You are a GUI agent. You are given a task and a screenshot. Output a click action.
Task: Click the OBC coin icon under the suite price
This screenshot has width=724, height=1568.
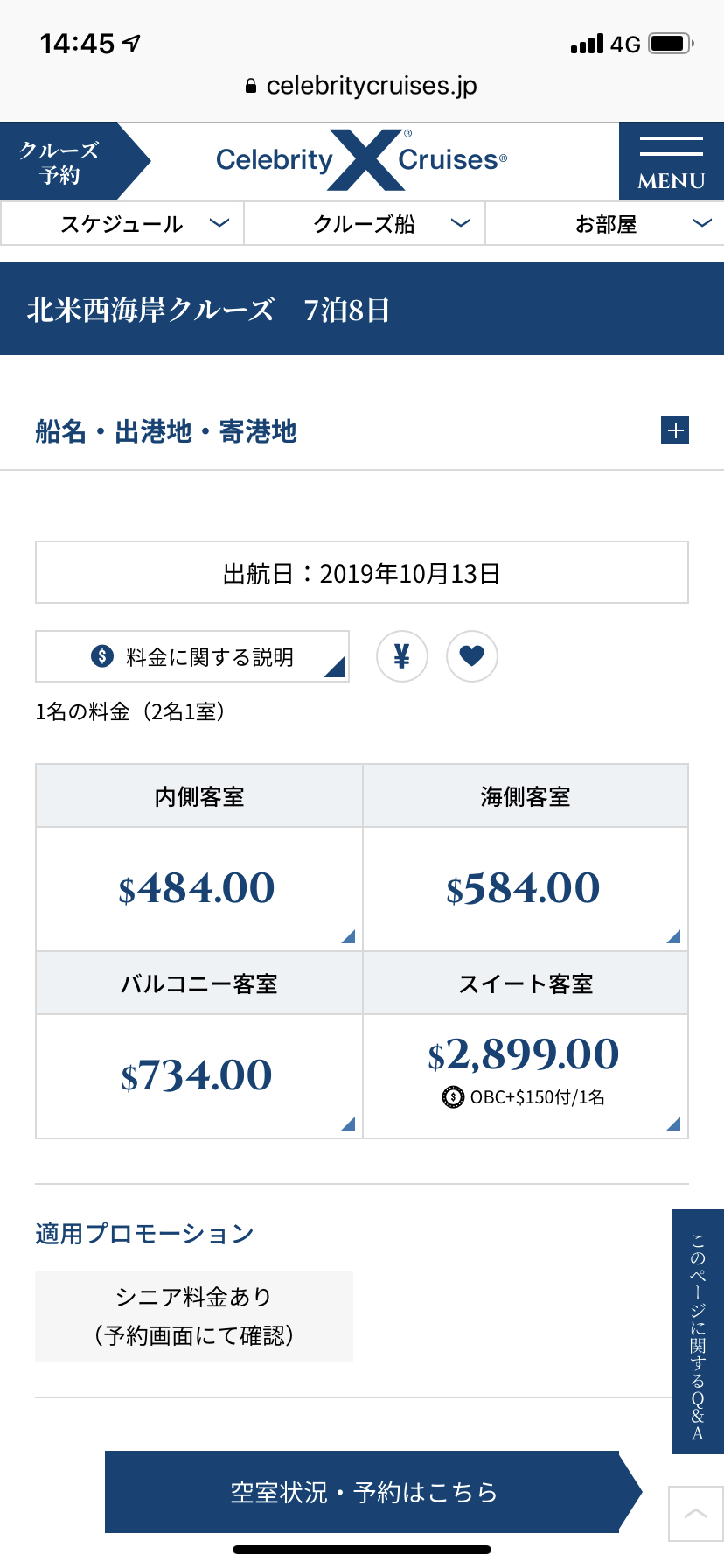453,1096
